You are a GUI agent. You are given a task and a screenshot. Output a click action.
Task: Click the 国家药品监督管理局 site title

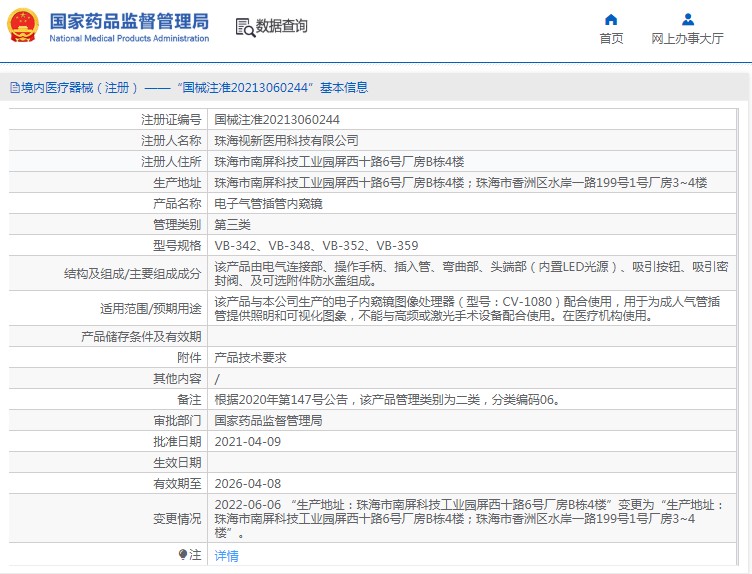coord(129,21)
